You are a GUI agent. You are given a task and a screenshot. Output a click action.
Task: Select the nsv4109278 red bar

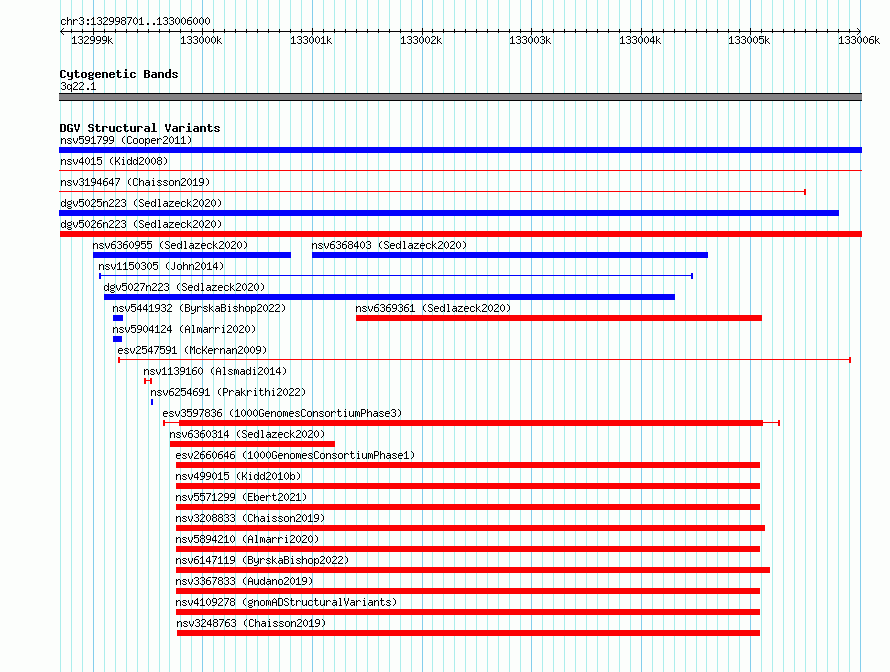tap(468, 612)
